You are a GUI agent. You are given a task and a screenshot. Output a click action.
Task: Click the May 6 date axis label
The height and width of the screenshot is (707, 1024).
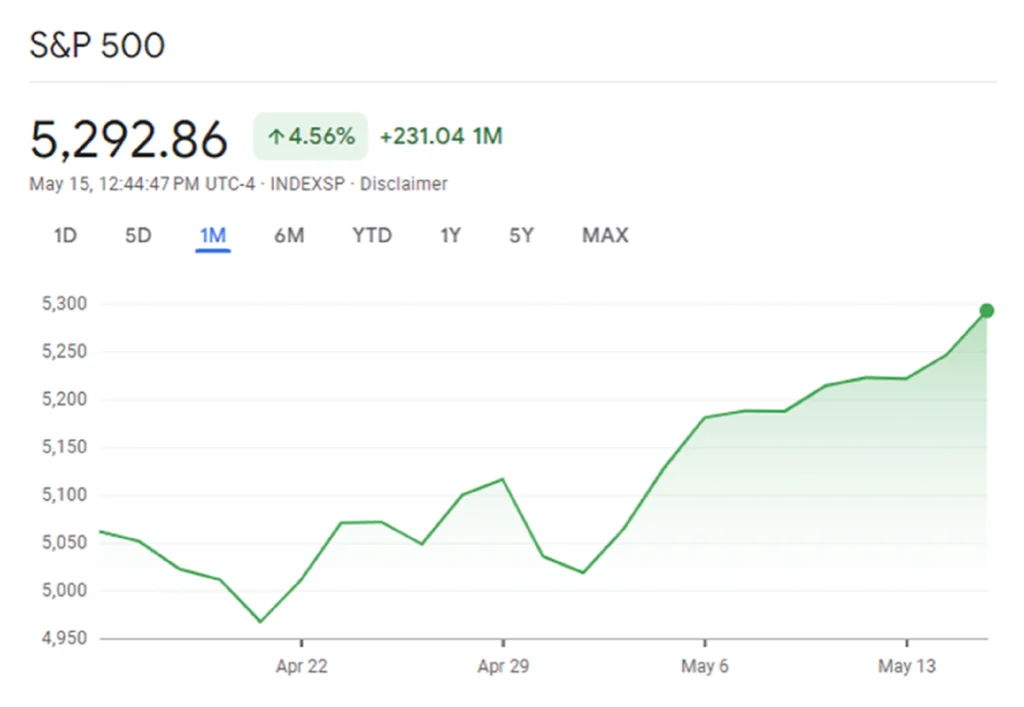click(705, 667)
